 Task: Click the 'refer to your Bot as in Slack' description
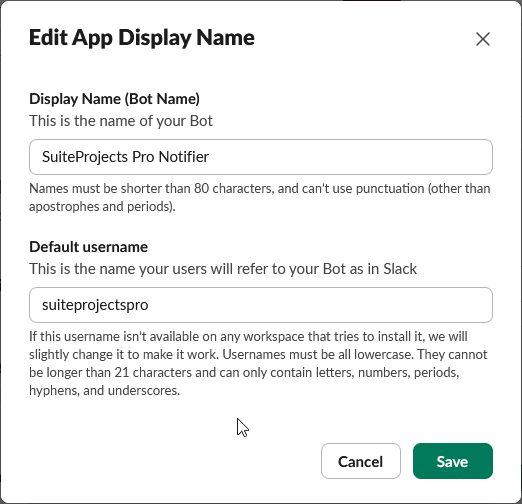327,269
